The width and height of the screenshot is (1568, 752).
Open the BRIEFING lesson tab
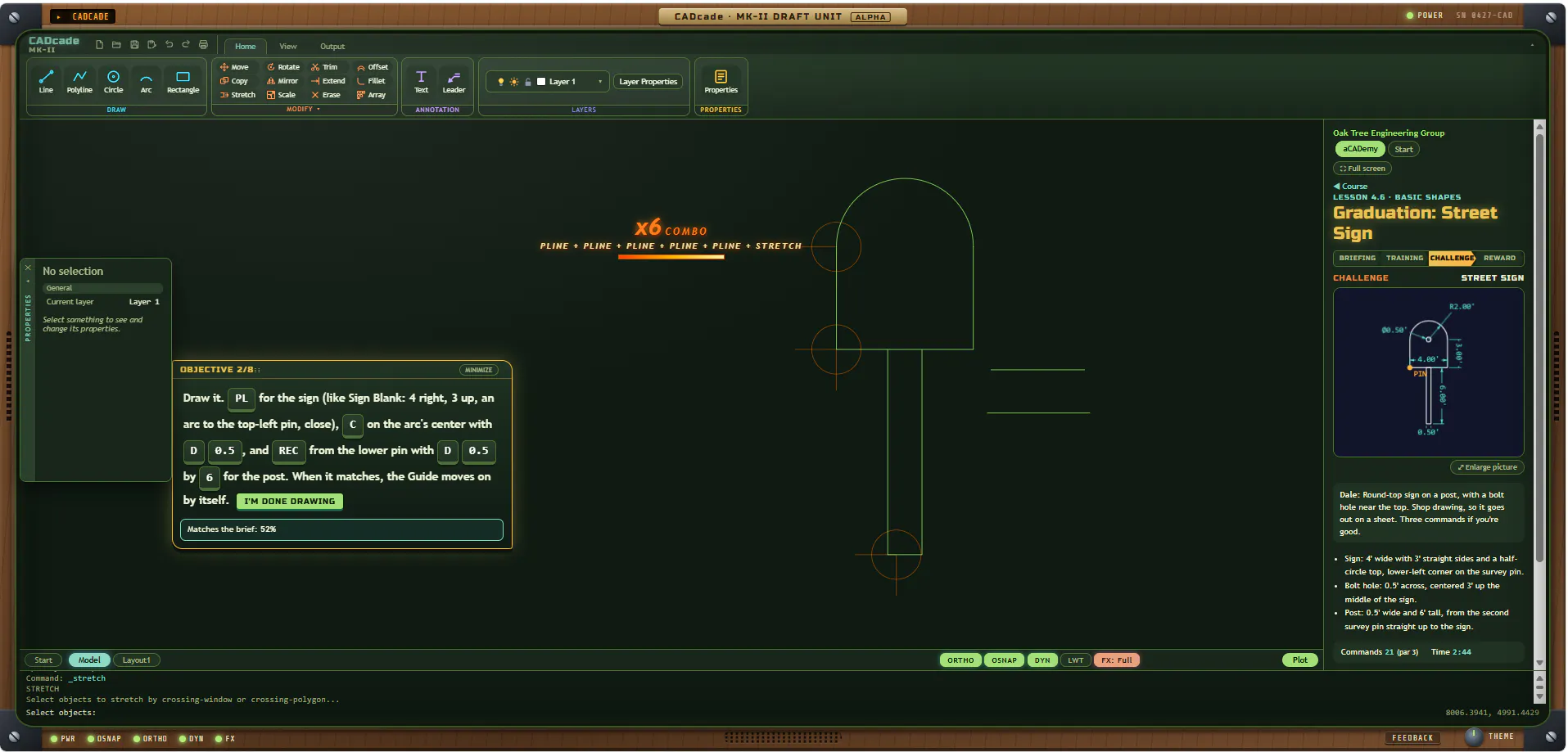pyautogui.click(x=1358, y=258)
